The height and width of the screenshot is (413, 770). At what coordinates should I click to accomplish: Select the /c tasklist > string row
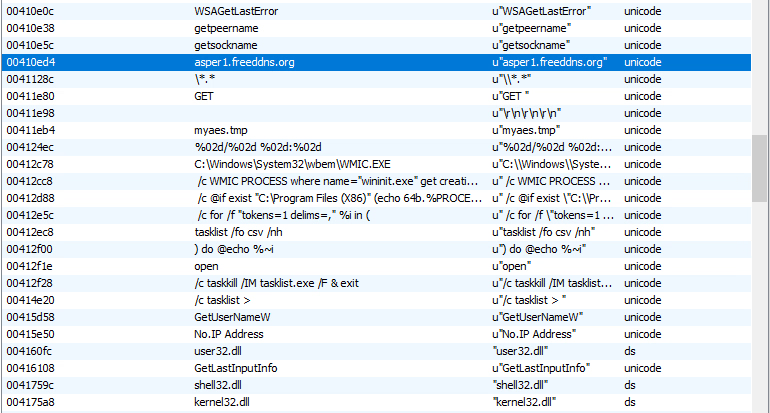point(376,300)
